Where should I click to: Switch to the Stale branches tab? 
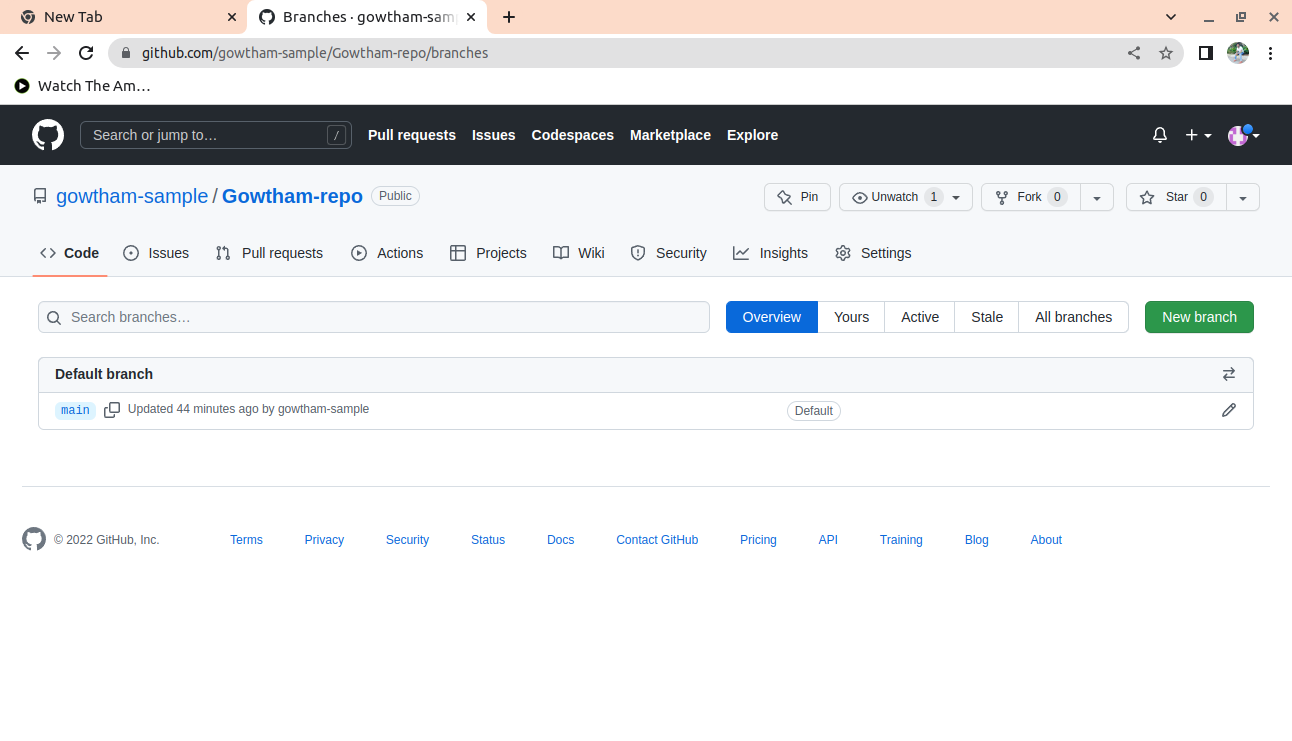(x=986, y=317)
